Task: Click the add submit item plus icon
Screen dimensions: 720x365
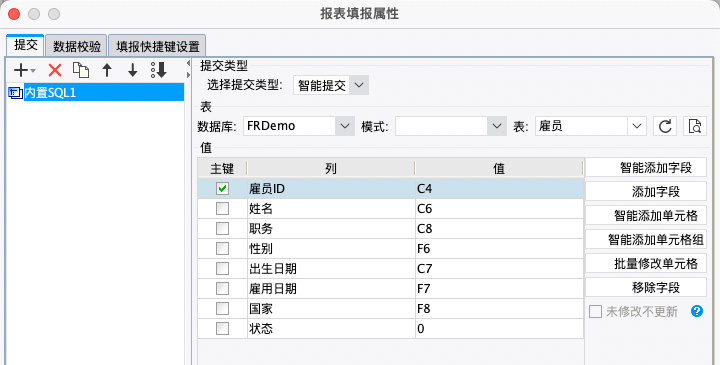Action: point(24,70)
